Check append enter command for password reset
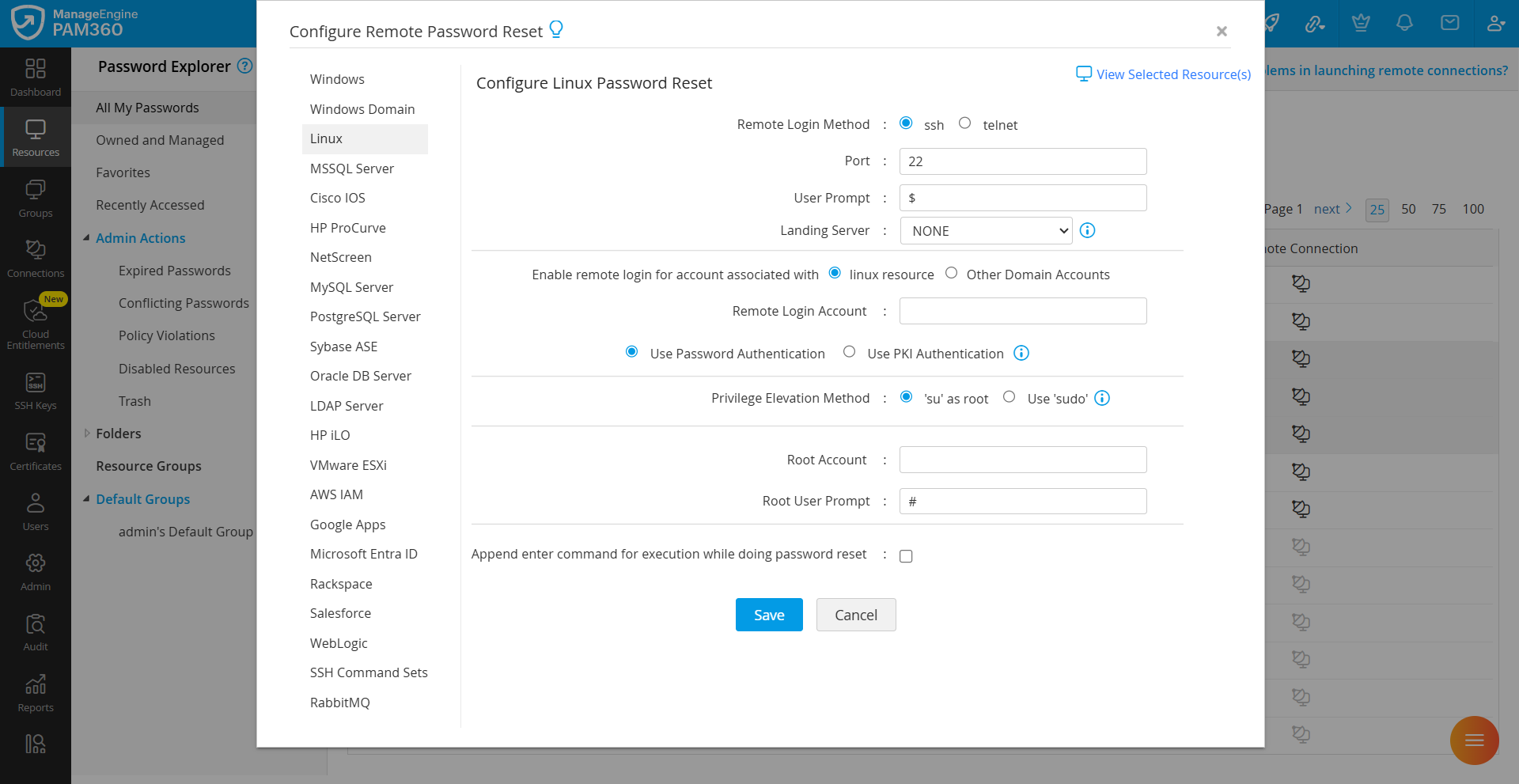 tap(906, 555)
